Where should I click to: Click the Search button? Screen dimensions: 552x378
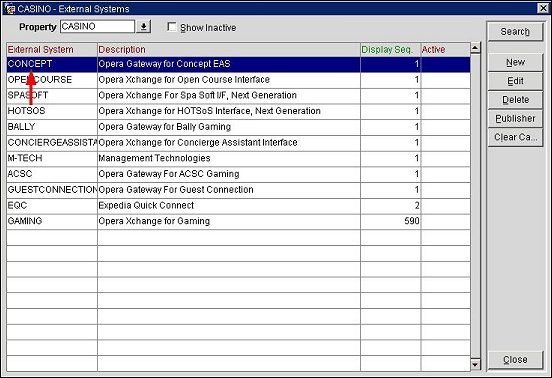[515, 32]
